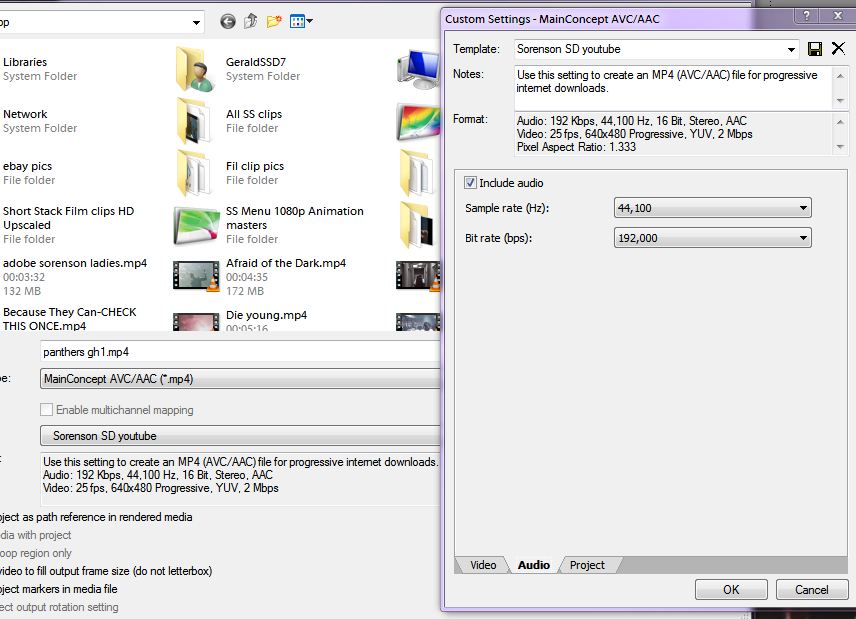Open the view menu dropdown in toolbar

point(302,21)
